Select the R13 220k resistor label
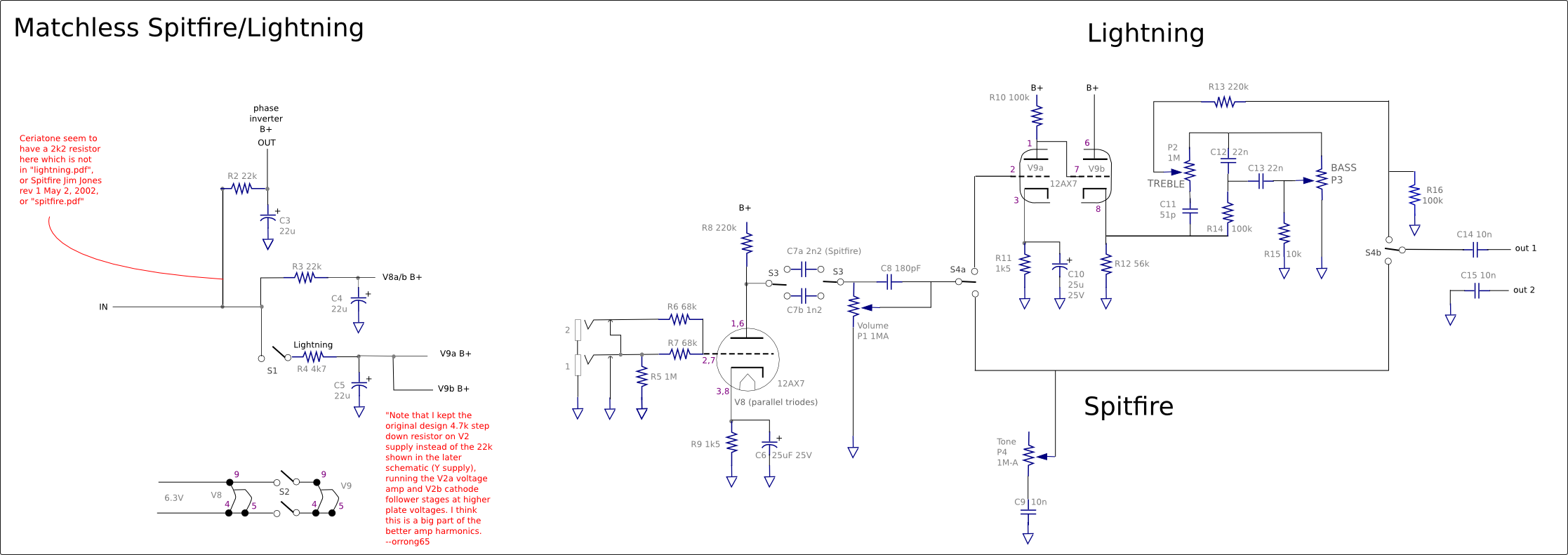 (x=1228, y=87)
